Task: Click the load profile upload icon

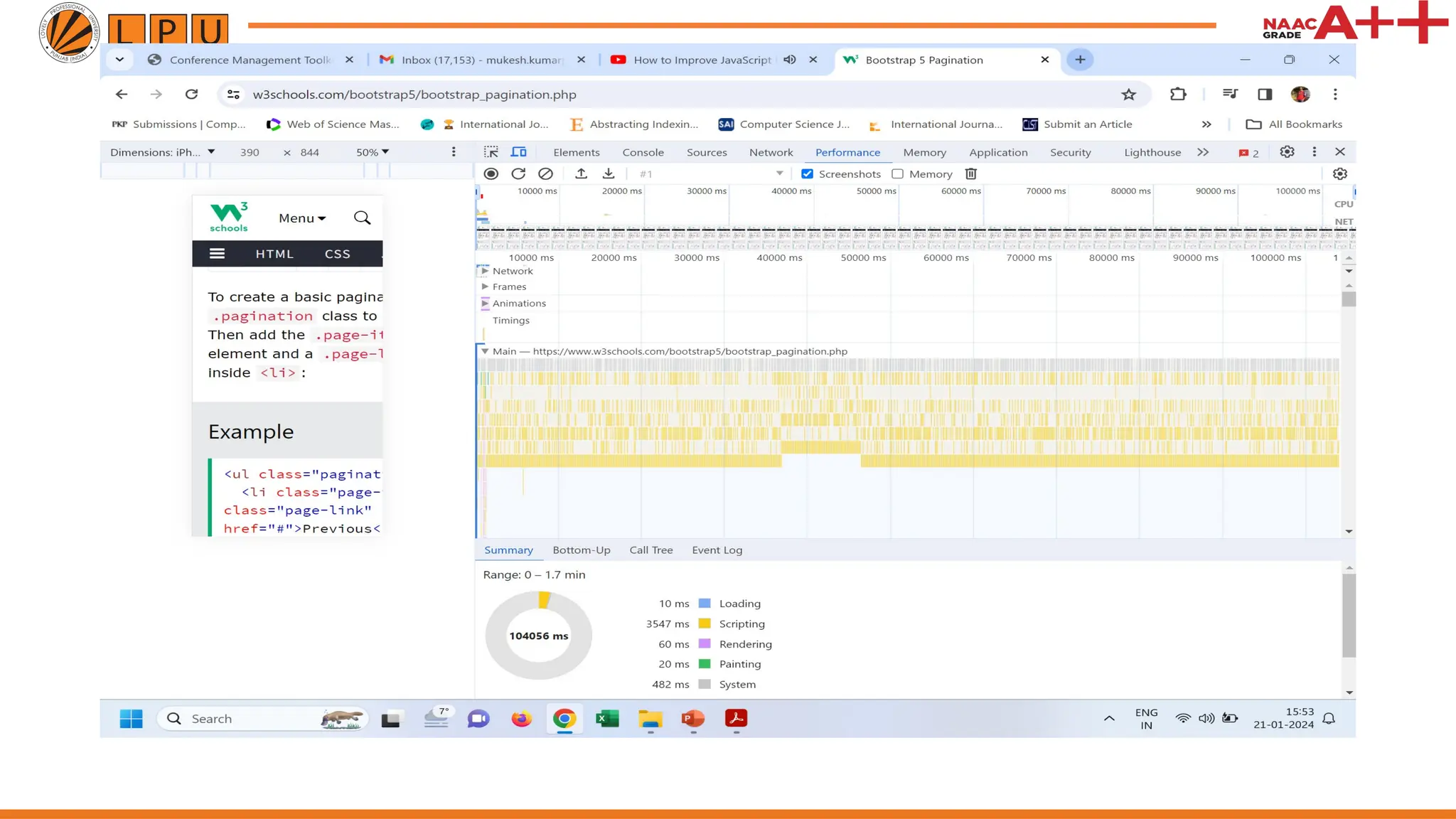Action: pos(581,173)
